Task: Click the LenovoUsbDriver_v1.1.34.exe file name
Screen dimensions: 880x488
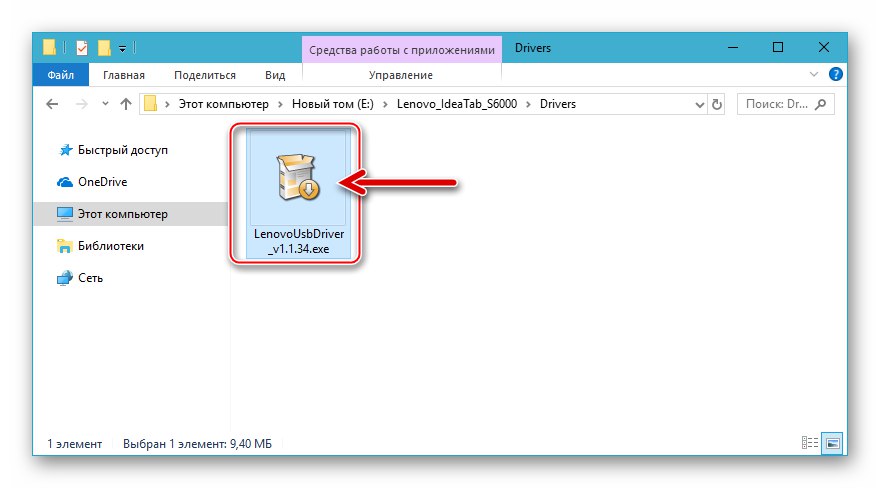Action: click(x=299, y=241)
